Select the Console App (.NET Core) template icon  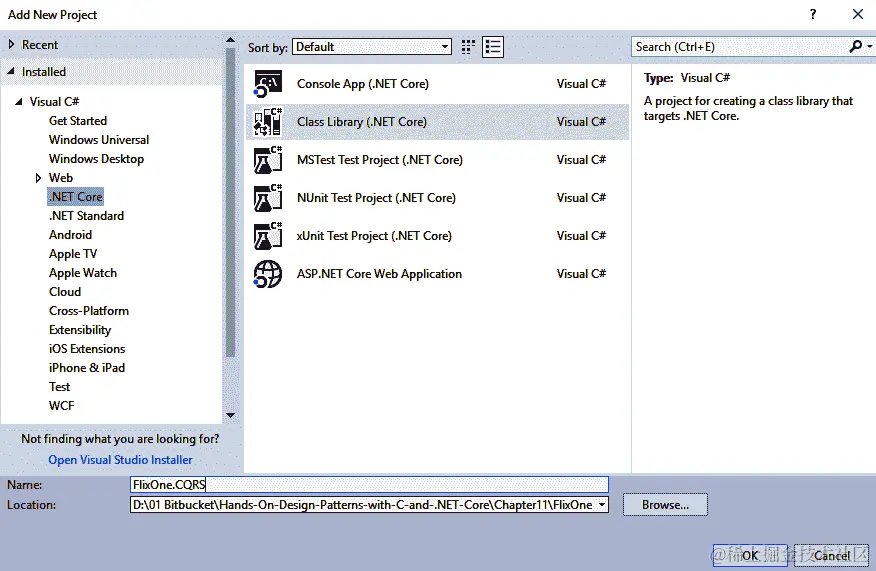(268, 84)
